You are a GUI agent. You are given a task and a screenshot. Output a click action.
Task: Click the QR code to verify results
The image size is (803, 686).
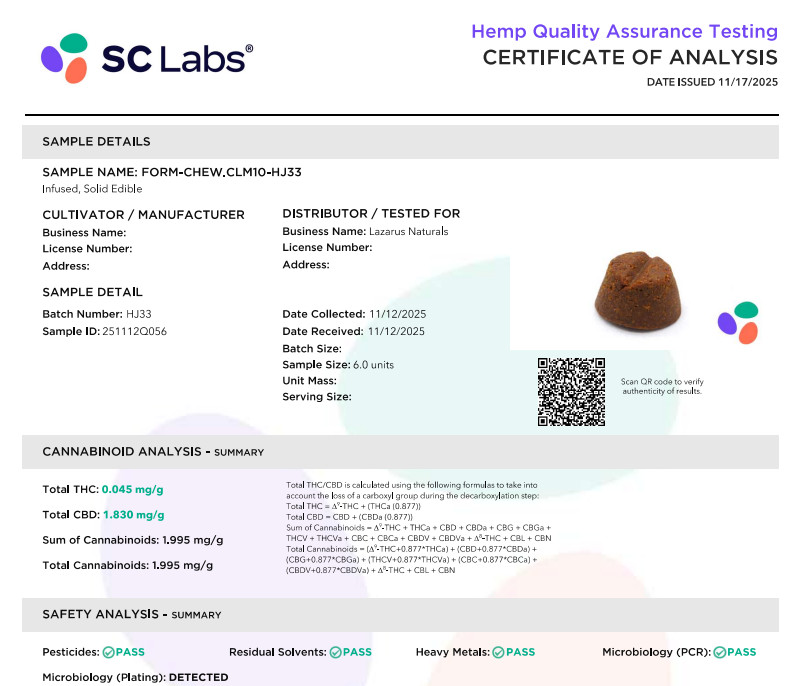point(571,392)
